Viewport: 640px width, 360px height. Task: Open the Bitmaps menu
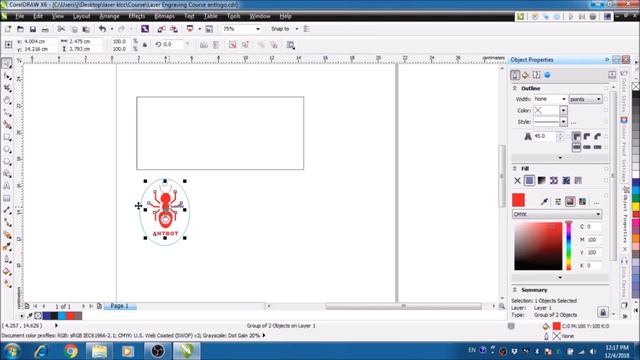coord(164,16)
